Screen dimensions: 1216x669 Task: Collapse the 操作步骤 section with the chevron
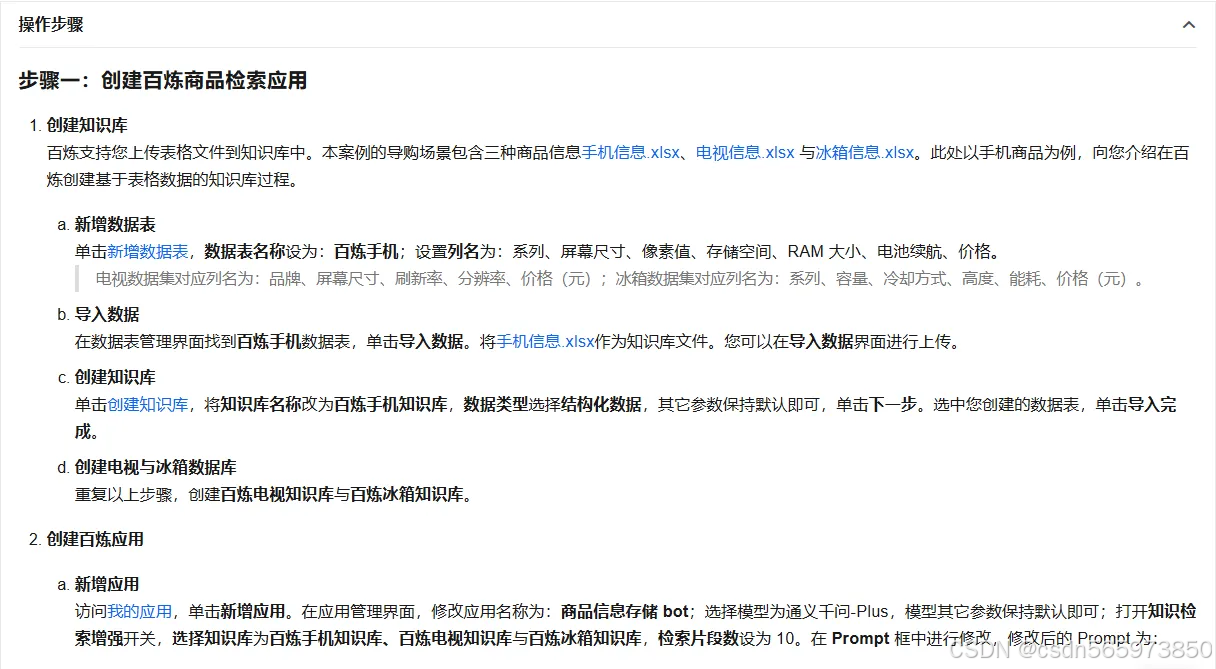tap(1188, 24)
